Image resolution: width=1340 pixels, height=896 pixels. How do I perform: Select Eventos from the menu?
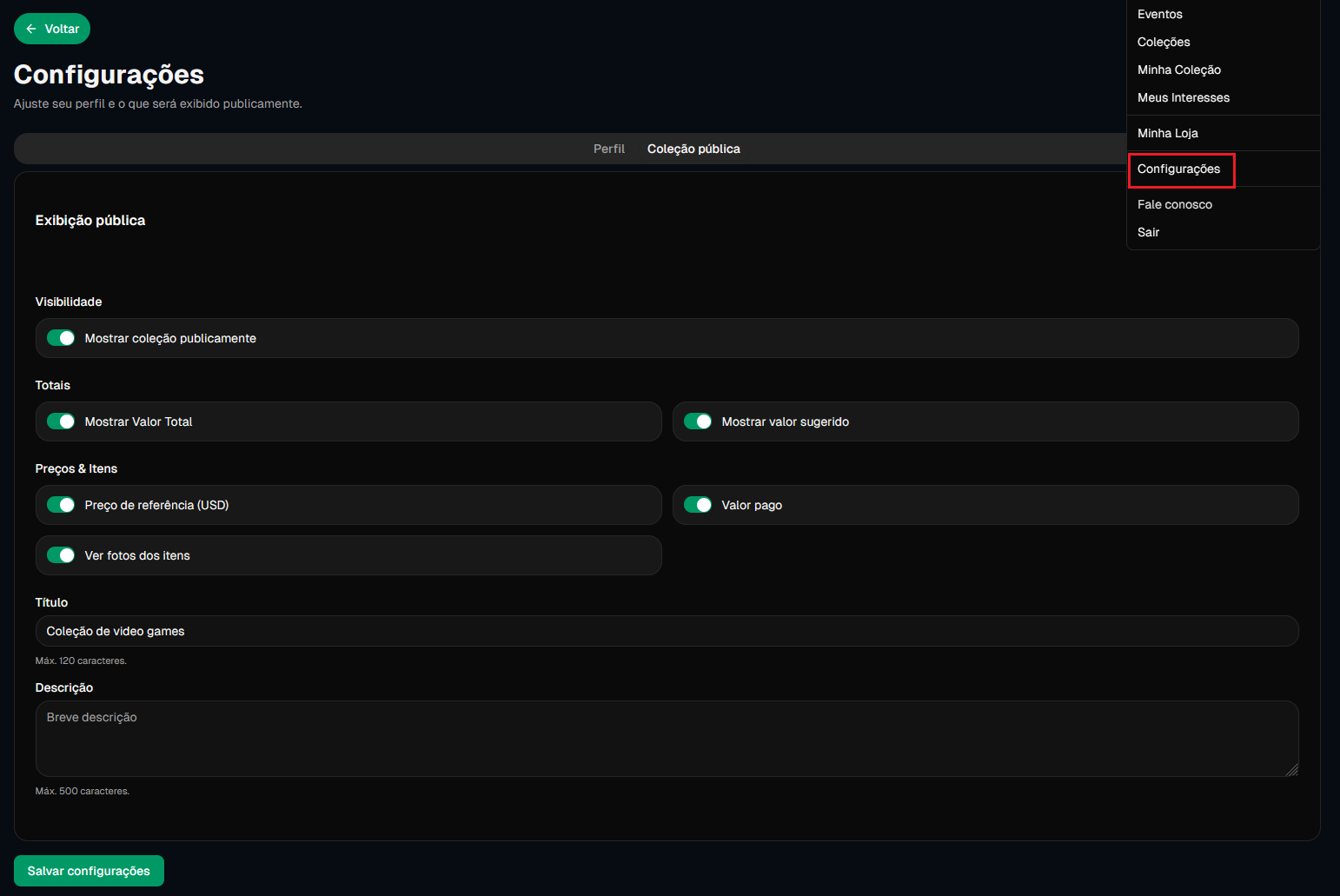tap(1159, 14)
